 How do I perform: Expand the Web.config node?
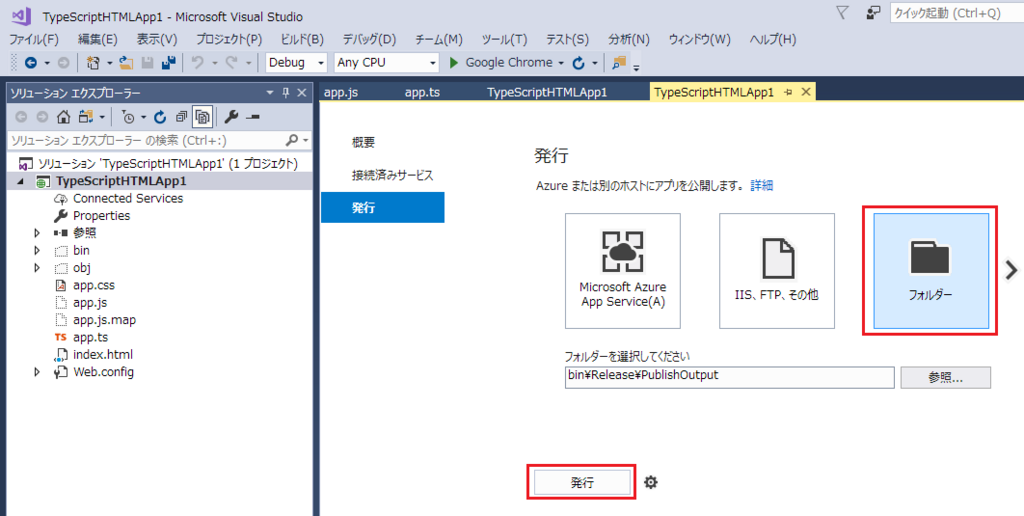(x=37, y=372)
